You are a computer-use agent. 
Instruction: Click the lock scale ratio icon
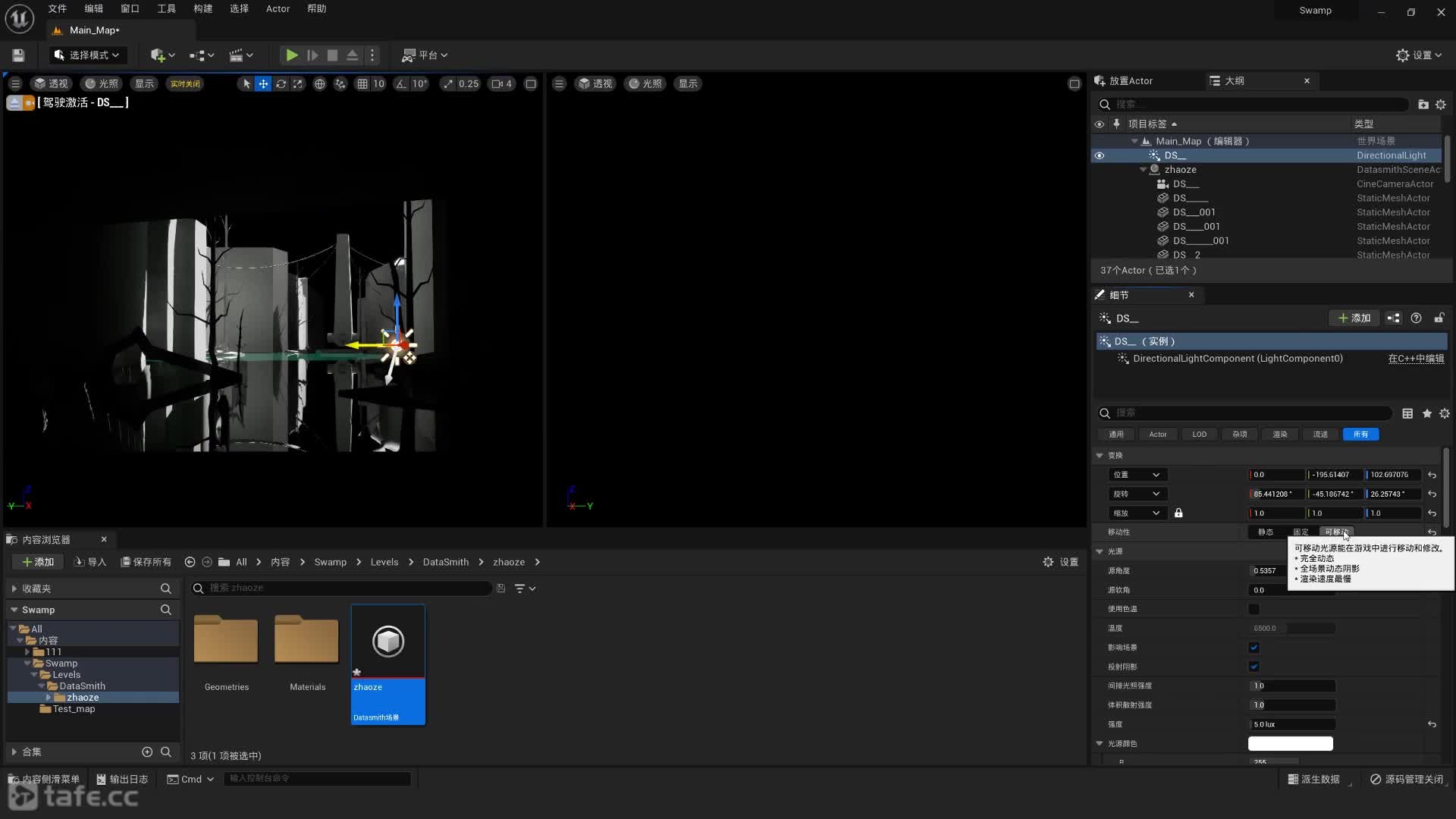point(1178,513)
